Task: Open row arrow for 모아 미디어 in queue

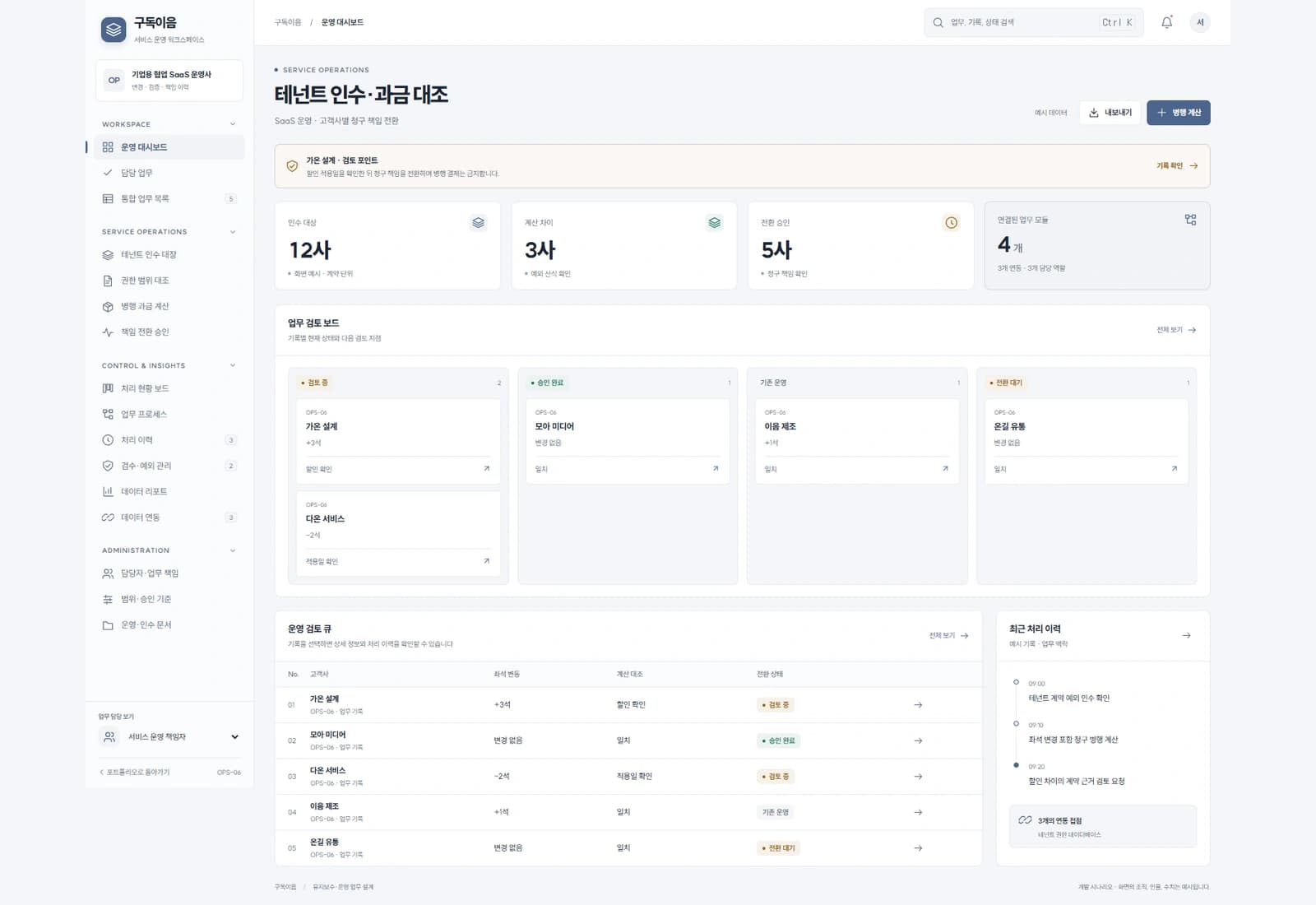Action: 918,741
